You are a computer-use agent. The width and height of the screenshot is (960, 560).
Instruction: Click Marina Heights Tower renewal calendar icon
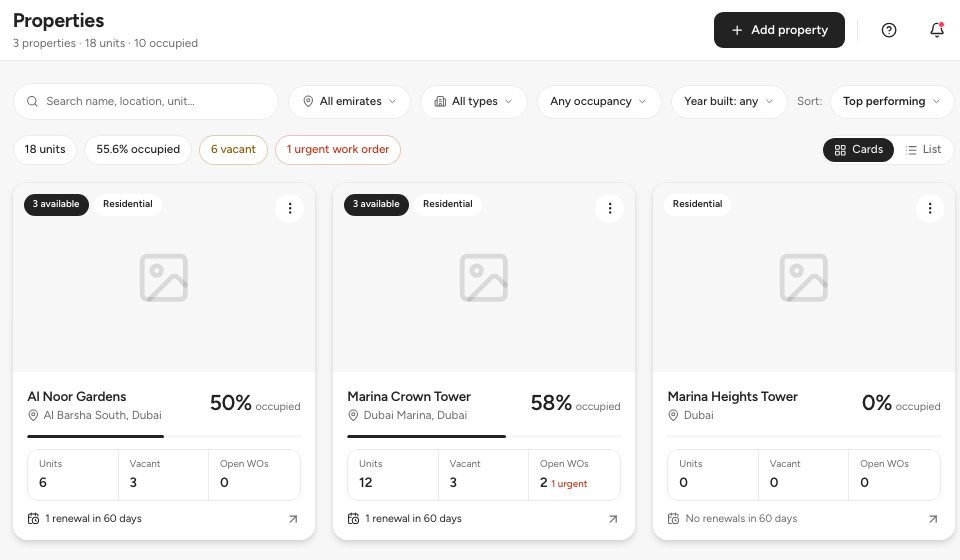(x=673, y=518)
